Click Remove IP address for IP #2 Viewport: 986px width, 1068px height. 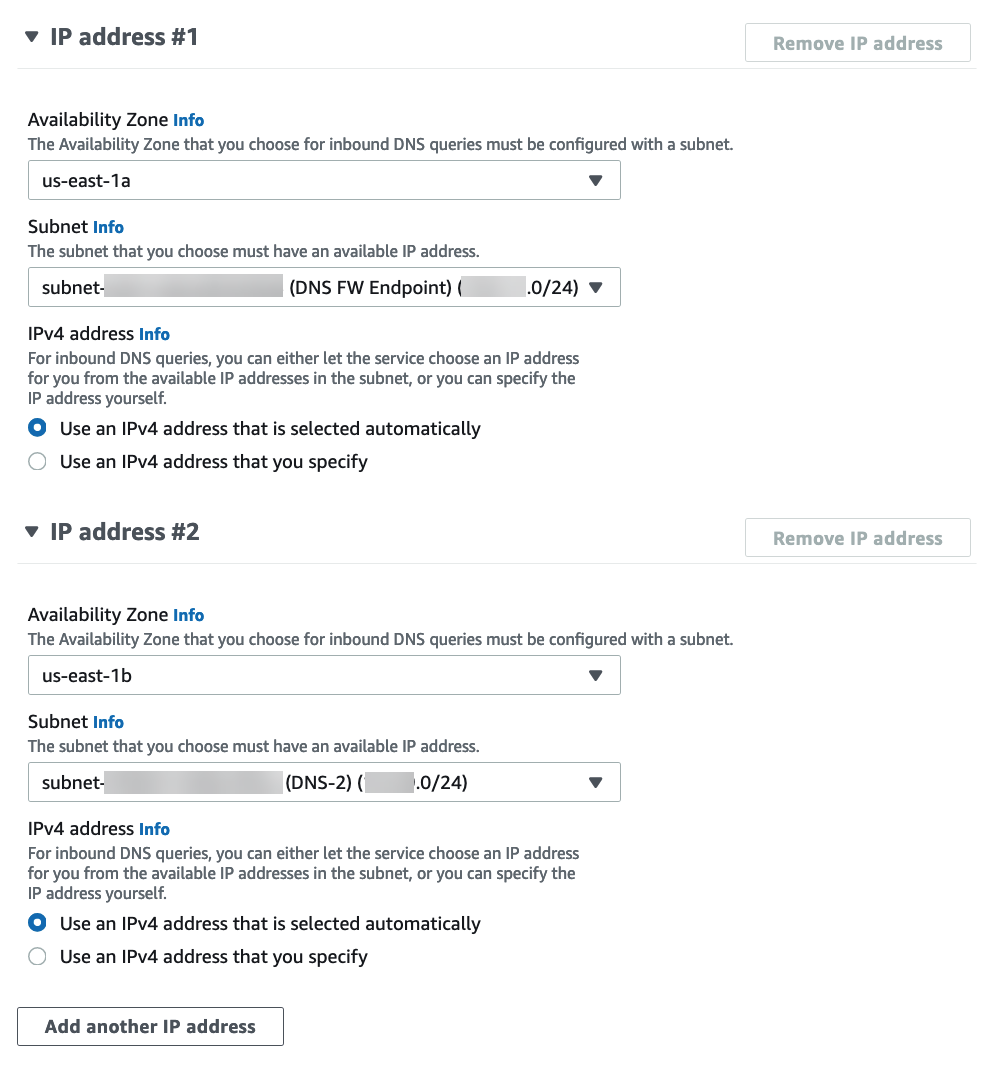857,538
